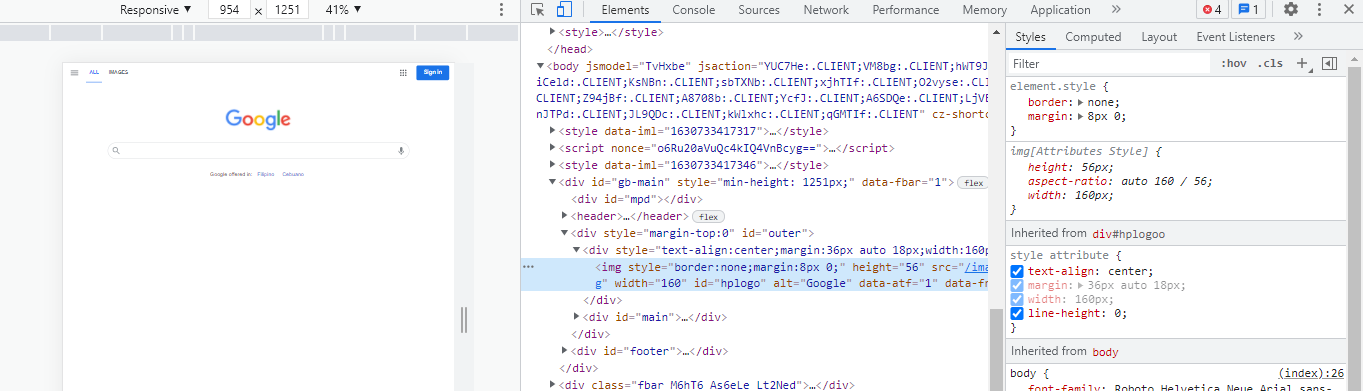Open DevTools settings gear

pyautogui.click(x=1291, y=10)
